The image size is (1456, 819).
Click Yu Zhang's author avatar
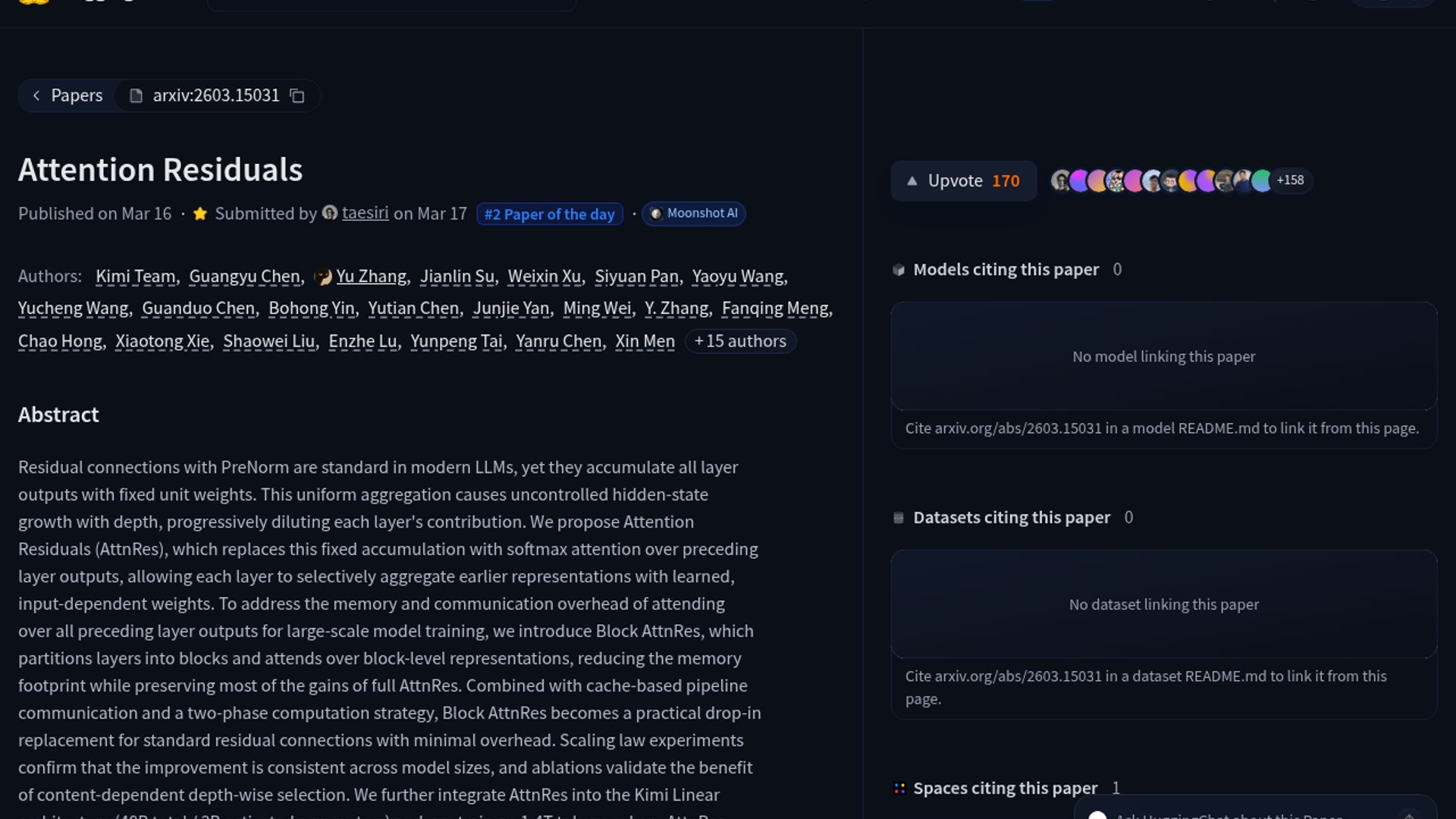pyautogui.click(x=323, y=277)
